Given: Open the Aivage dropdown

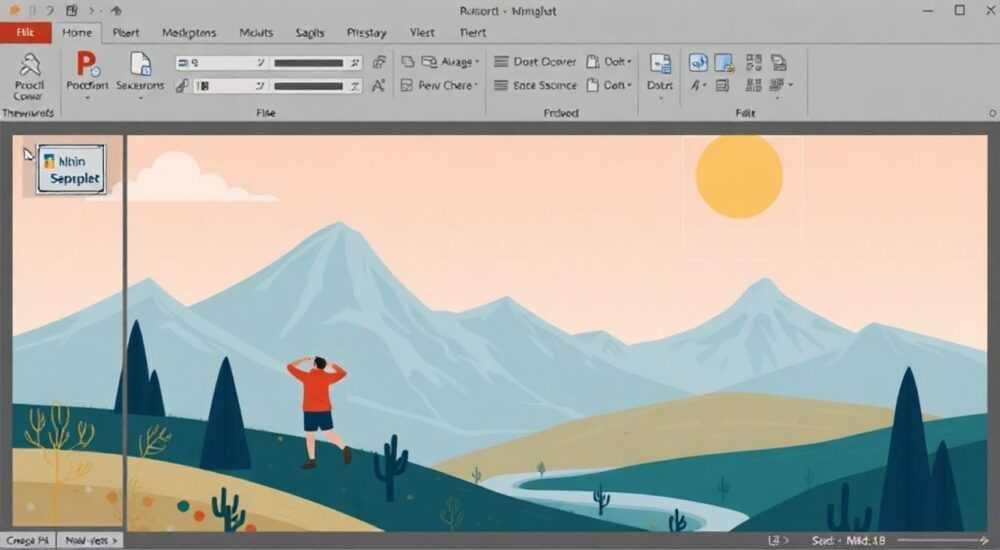Looking at the screenshot, I should pyautogui.click(x=450, y=62).
